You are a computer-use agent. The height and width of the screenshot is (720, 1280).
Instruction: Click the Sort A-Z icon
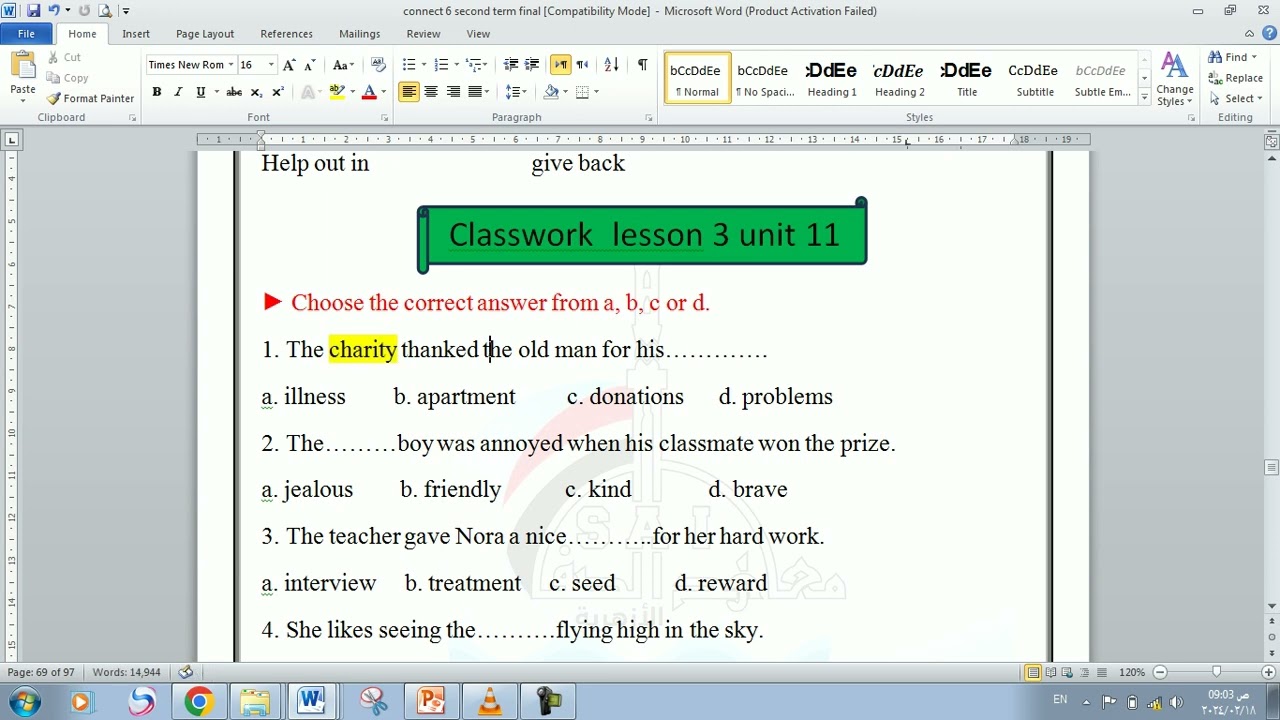pyautogui.click(x=611, y=65)
